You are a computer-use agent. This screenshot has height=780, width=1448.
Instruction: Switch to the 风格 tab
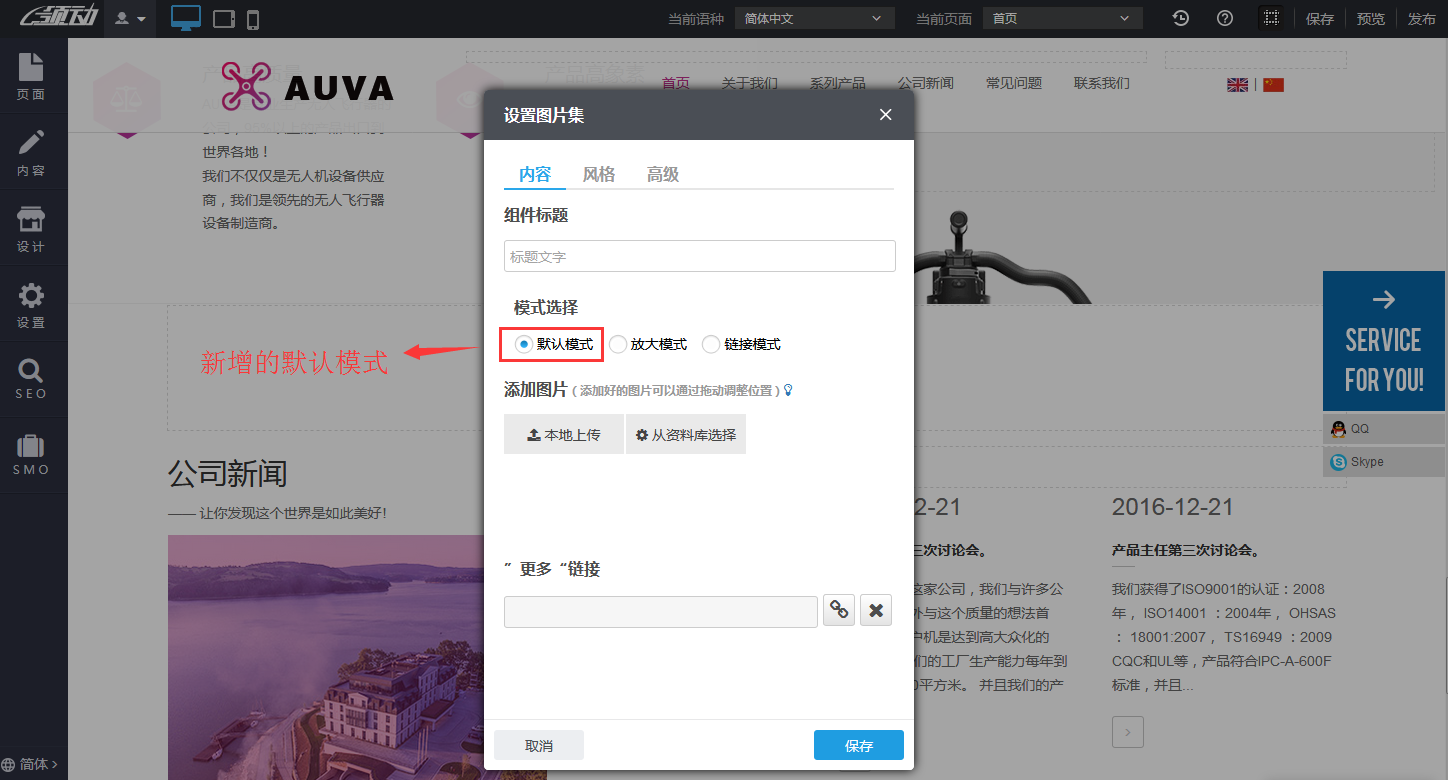pos(598,174)
